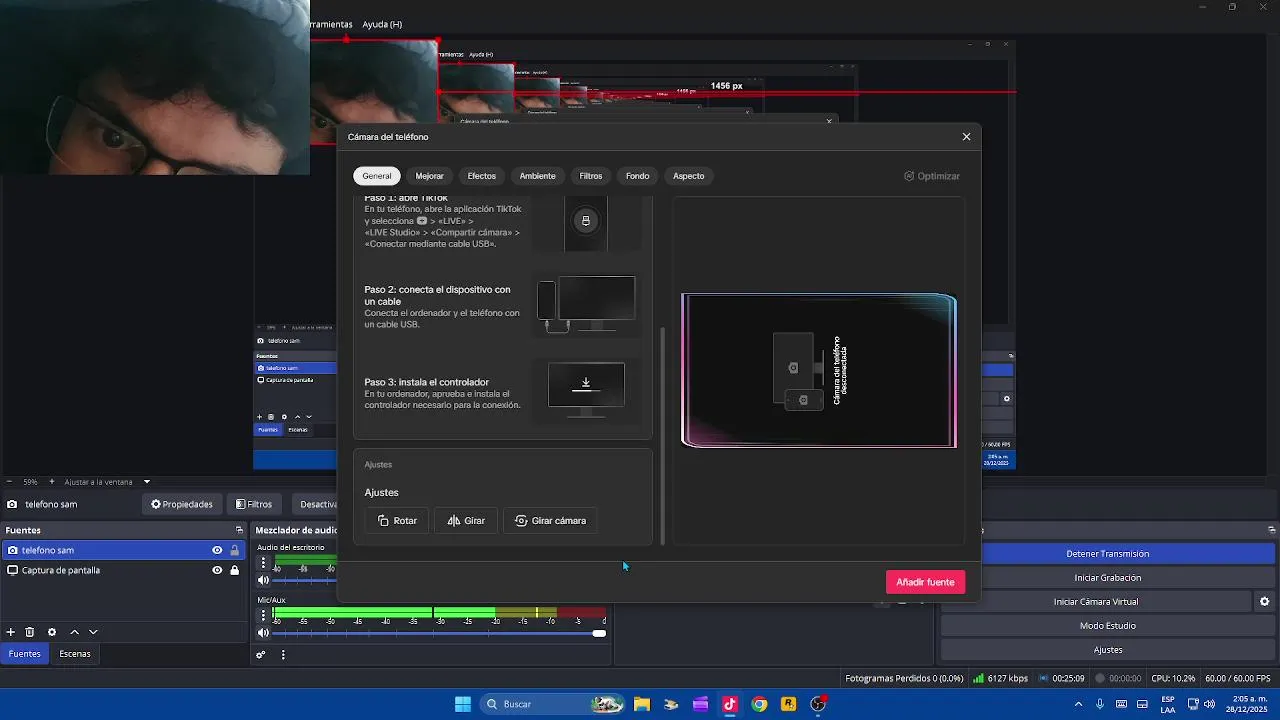Viewport: 1280px width, 720px height.
Task: Open Ajustes in the controls panel
Action: pyautogui.click(x=1107, y=650)
